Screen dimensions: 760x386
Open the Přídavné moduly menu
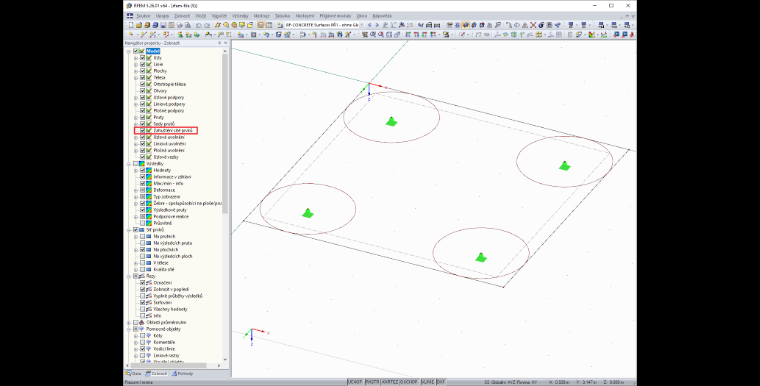coord(335,16)
